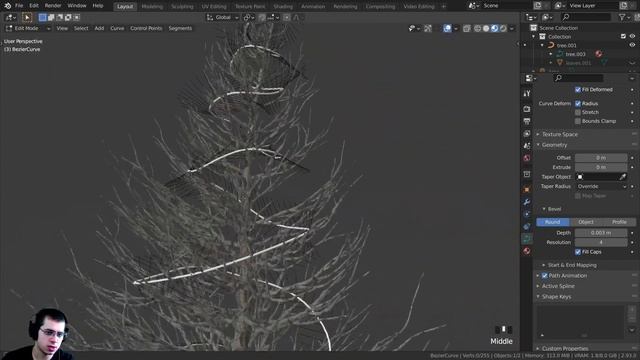Switch to solid viewport shading
The width and height of the screenshot is (640, 360).
[486, 28]
